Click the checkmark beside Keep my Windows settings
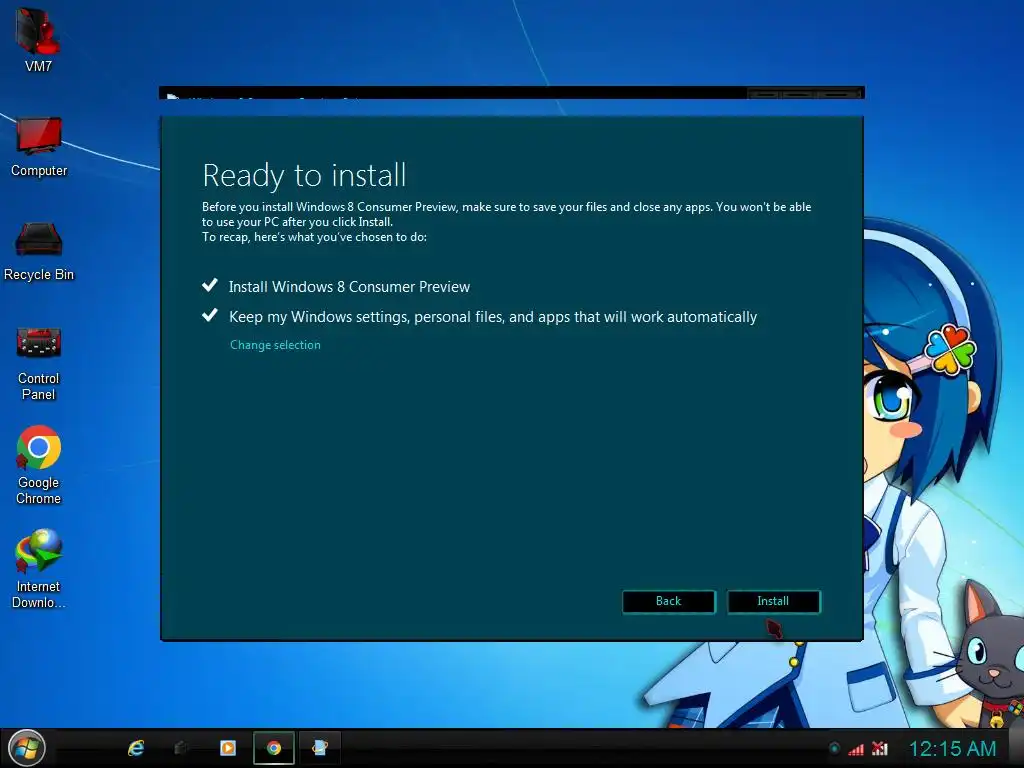 [210, 315]
